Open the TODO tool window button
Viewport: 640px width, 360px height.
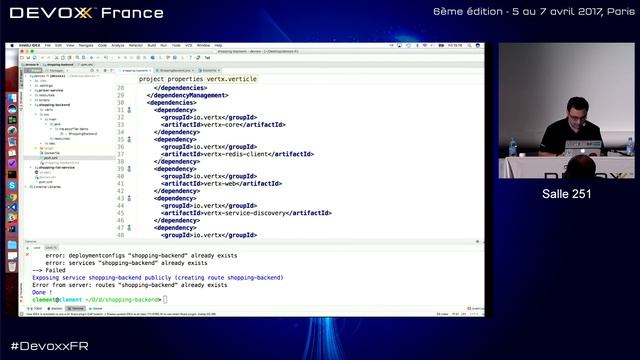click(x=36, y=309)
